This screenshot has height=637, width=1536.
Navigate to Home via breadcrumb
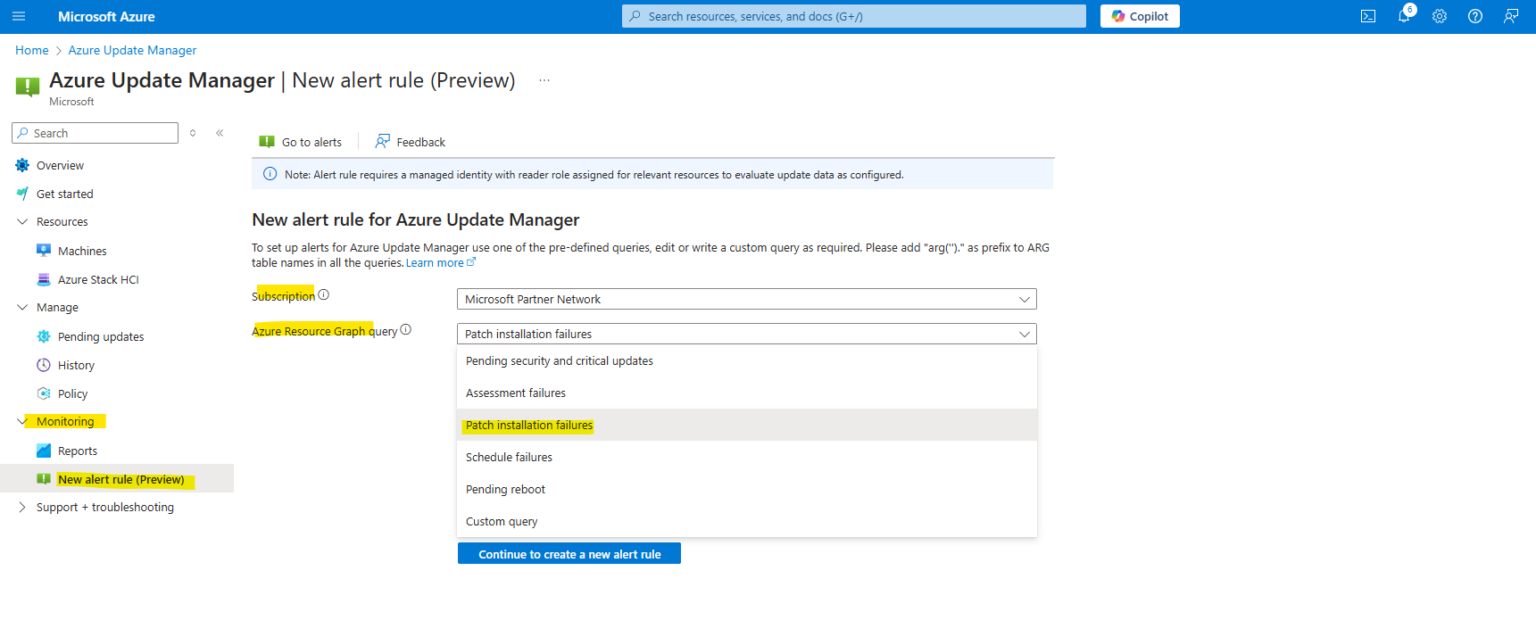pyautogui.click(x=31, y=50)
